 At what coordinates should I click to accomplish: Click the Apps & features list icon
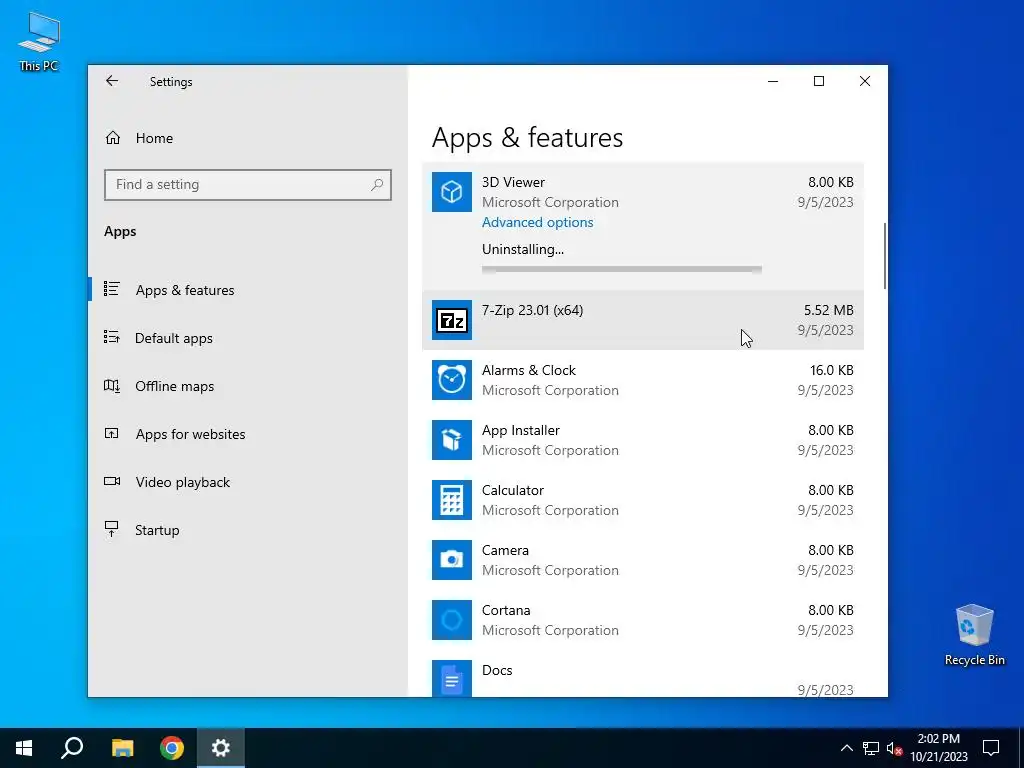[112, 289]
